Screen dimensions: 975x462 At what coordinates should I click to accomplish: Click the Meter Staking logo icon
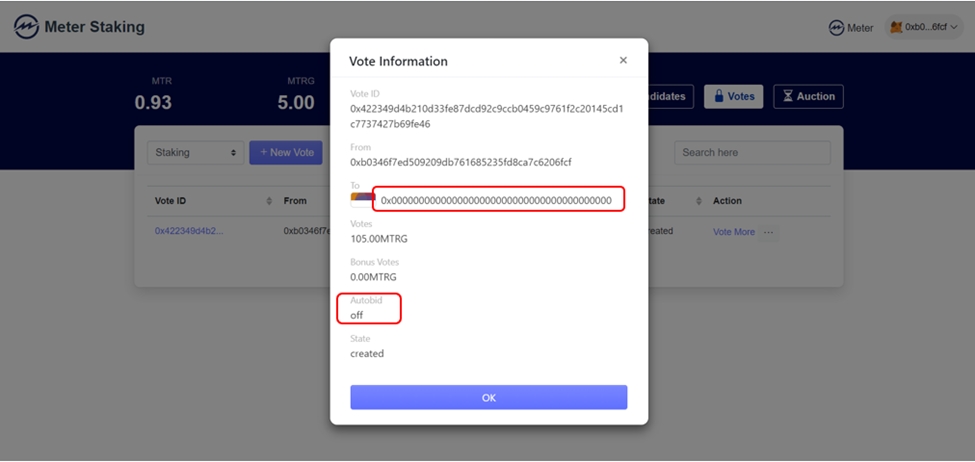(x=26, y=27)
